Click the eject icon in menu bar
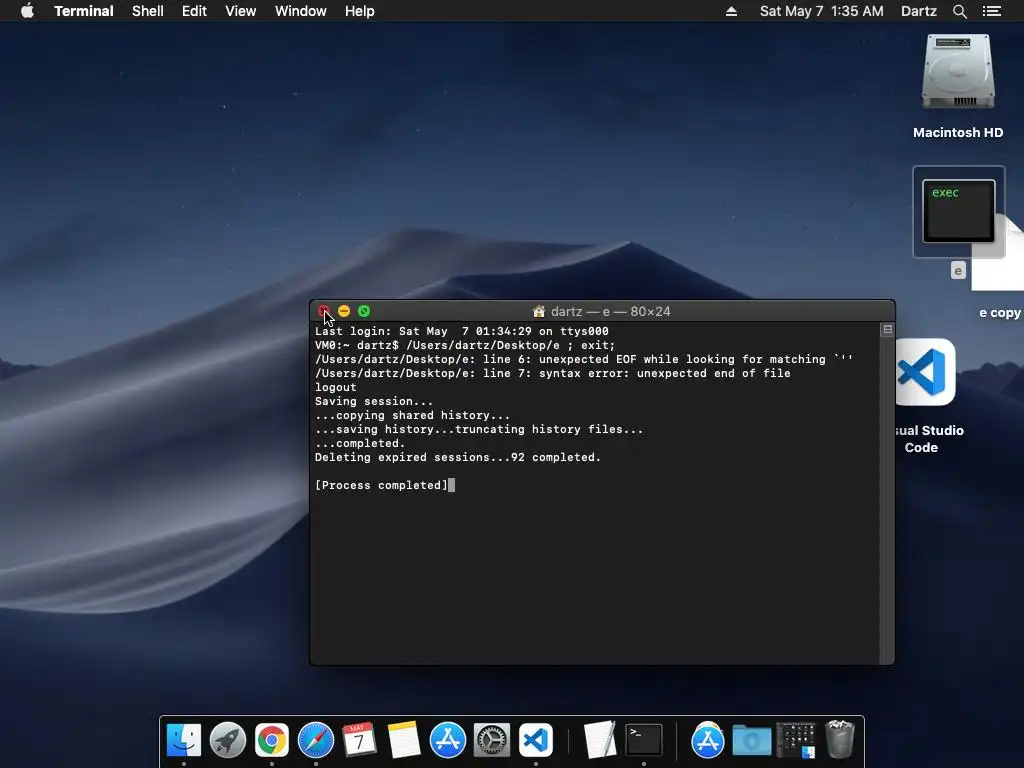The height and width of the screenshot is (768, 1024). click(731, 11)
